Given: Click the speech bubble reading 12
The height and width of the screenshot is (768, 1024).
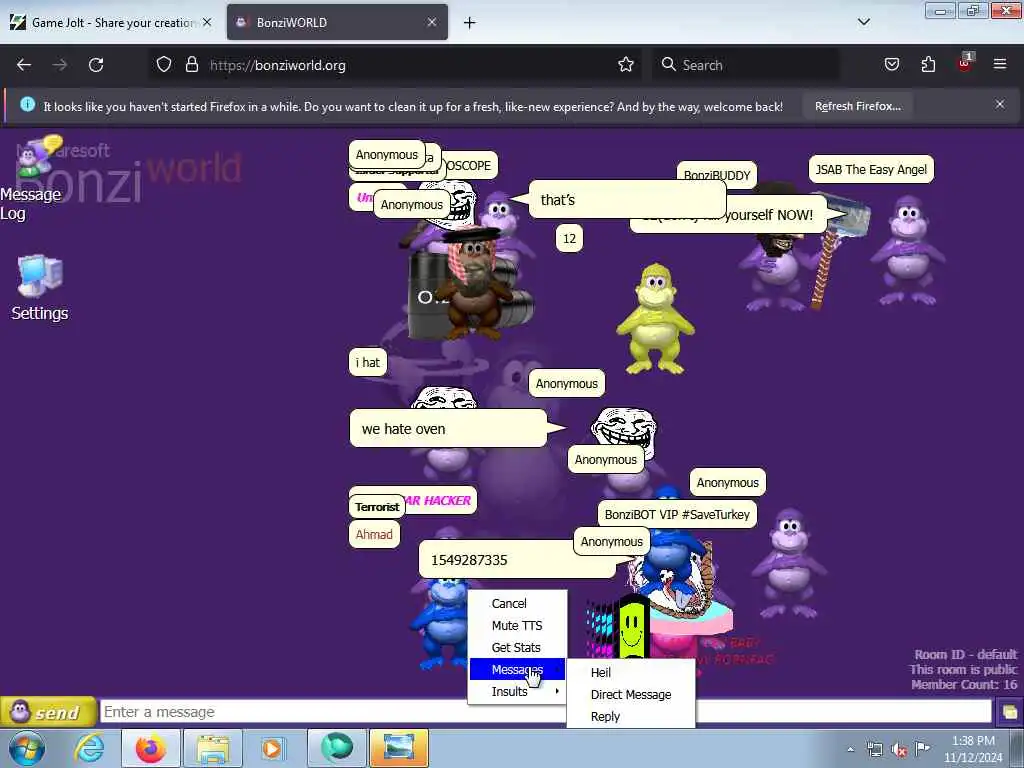Looking at the screenshot, I should [569, 238].
